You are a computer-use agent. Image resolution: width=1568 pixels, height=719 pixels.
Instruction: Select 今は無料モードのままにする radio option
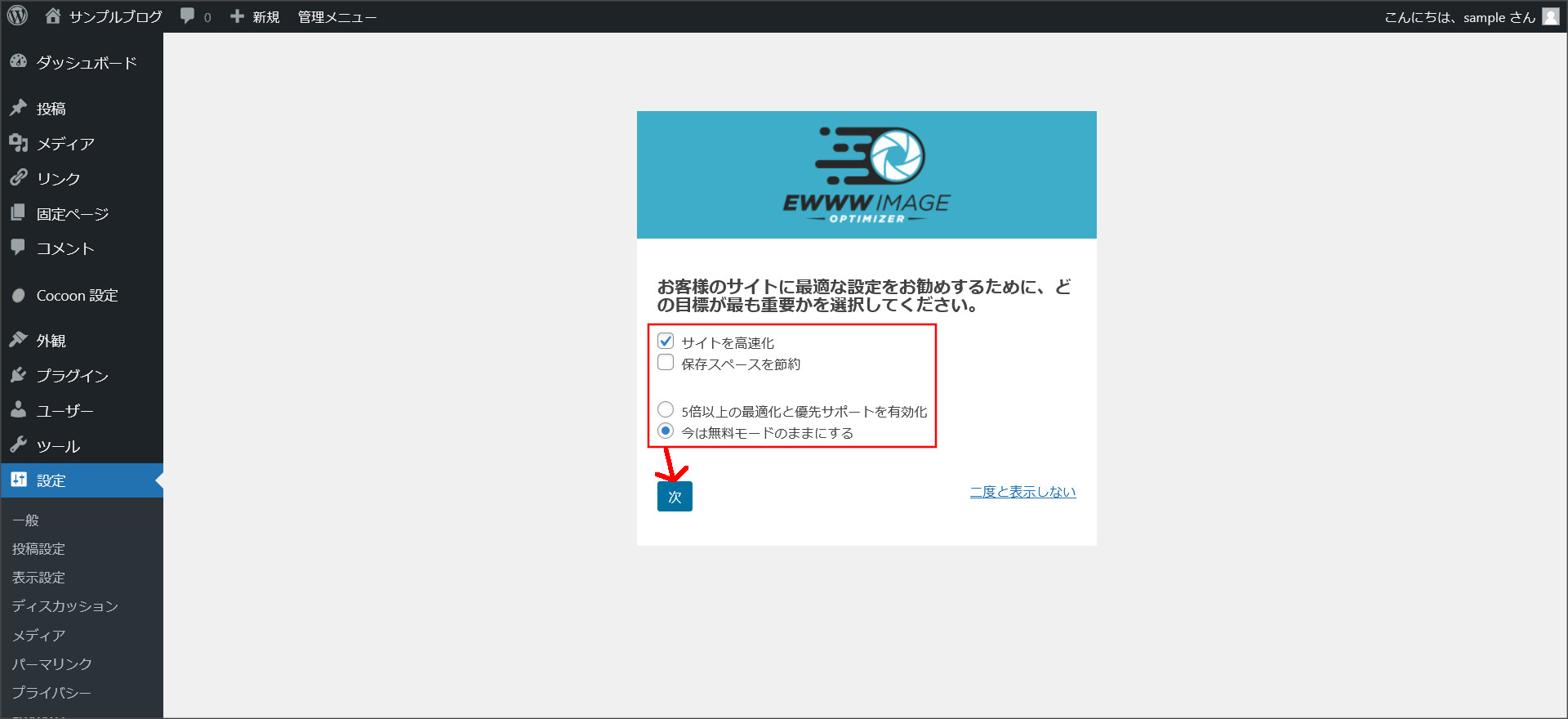[x=666, y=431]
